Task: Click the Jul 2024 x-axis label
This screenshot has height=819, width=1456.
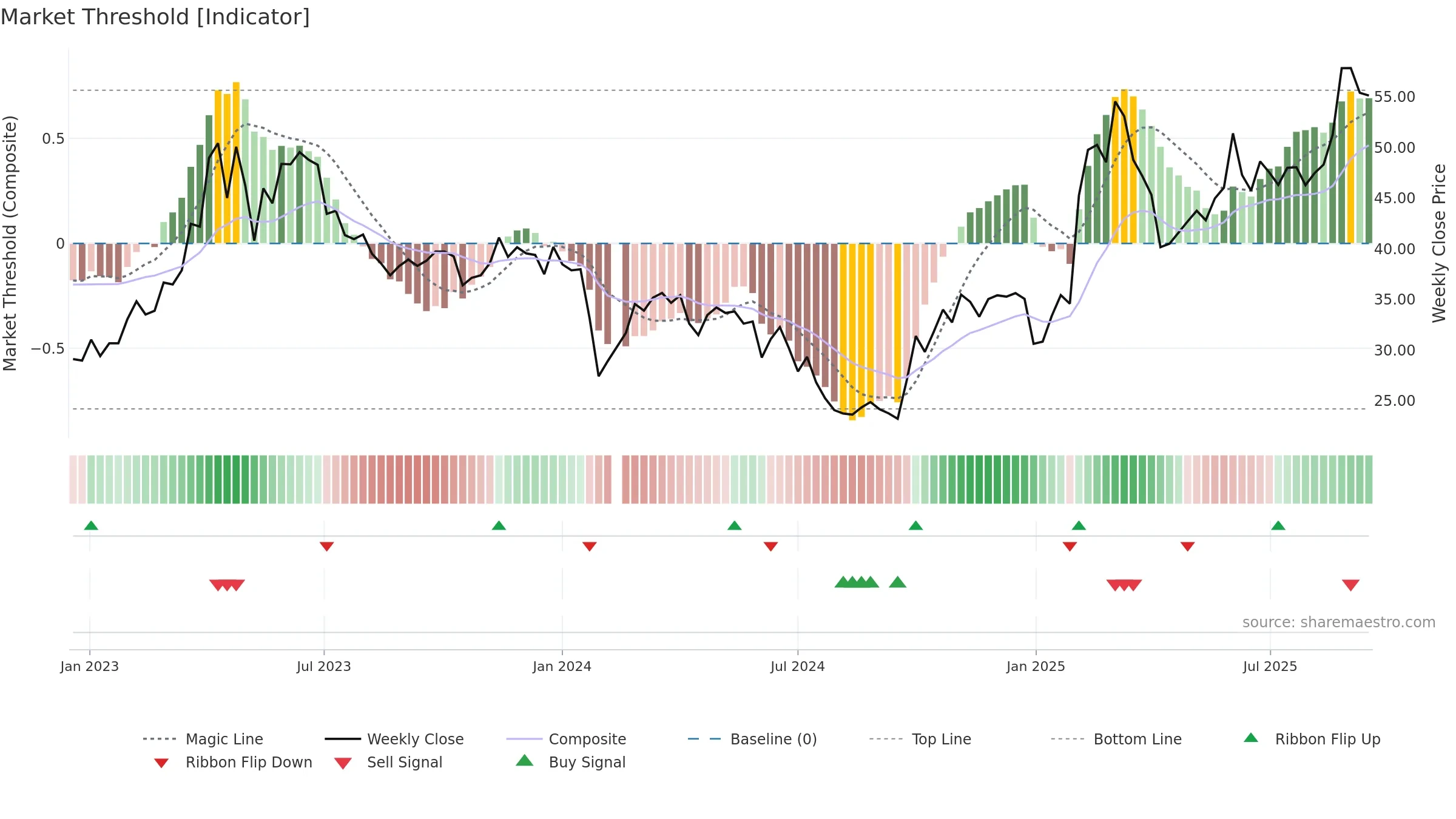Action: (x=798, y=666)
